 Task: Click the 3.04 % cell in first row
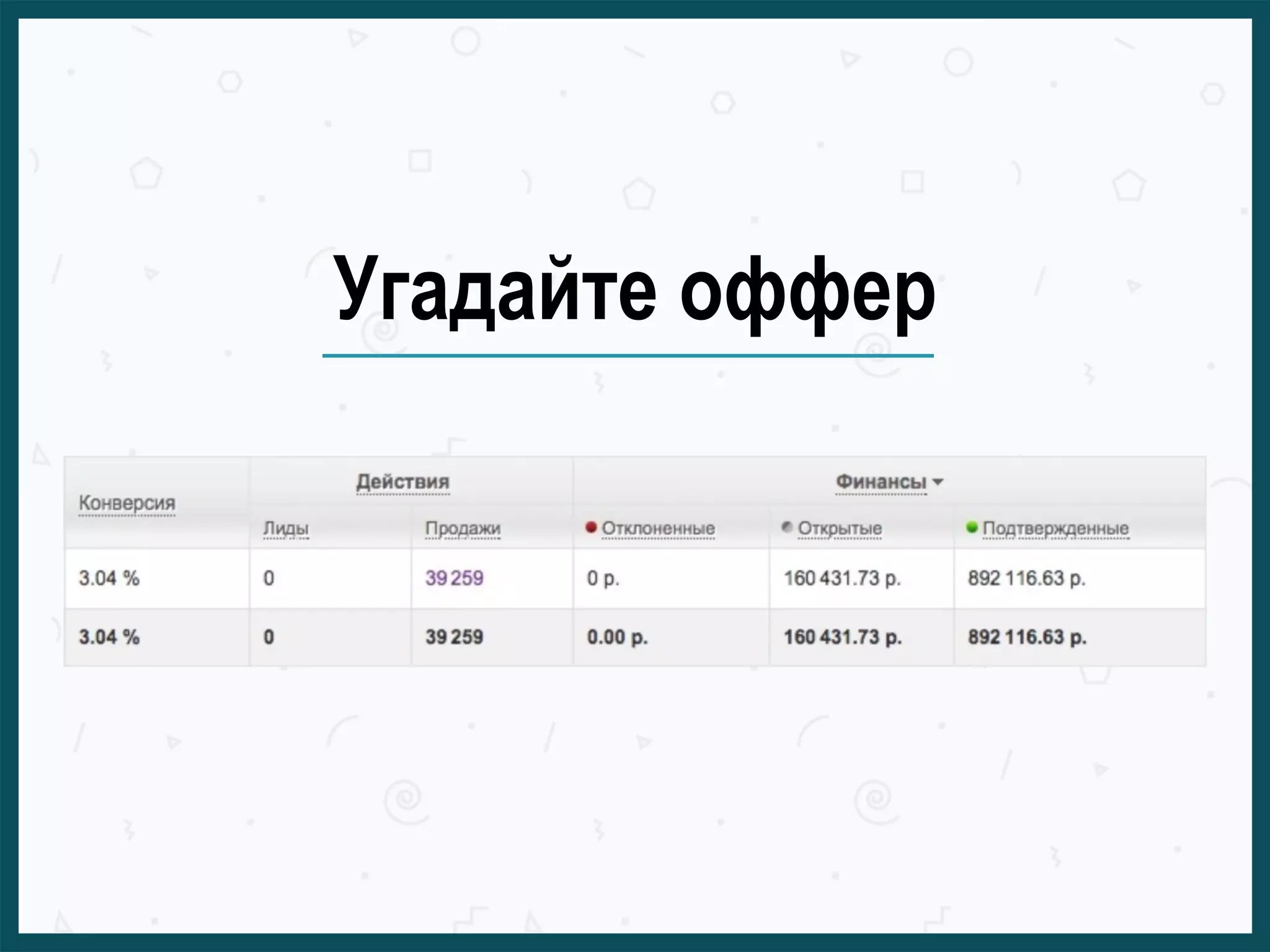point(109,578)
